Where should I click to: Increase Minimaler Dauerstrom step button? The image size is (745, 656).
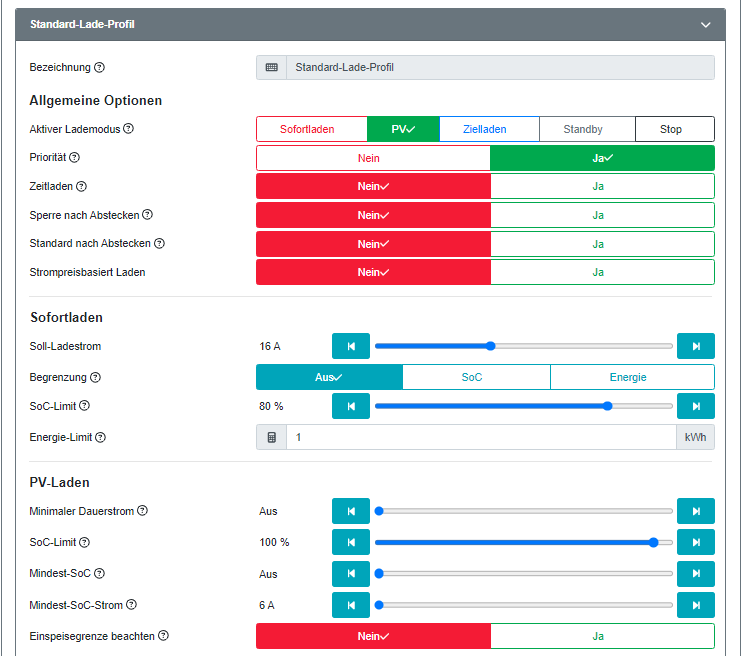(696, 511)
